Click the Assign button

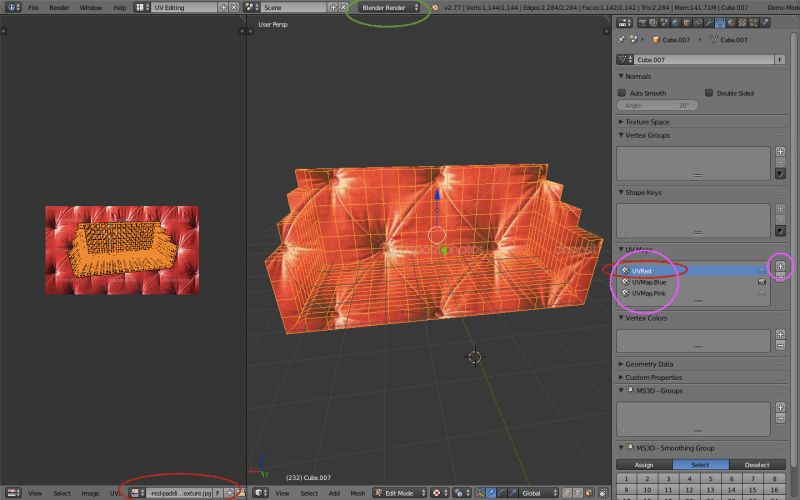(644, 465)
